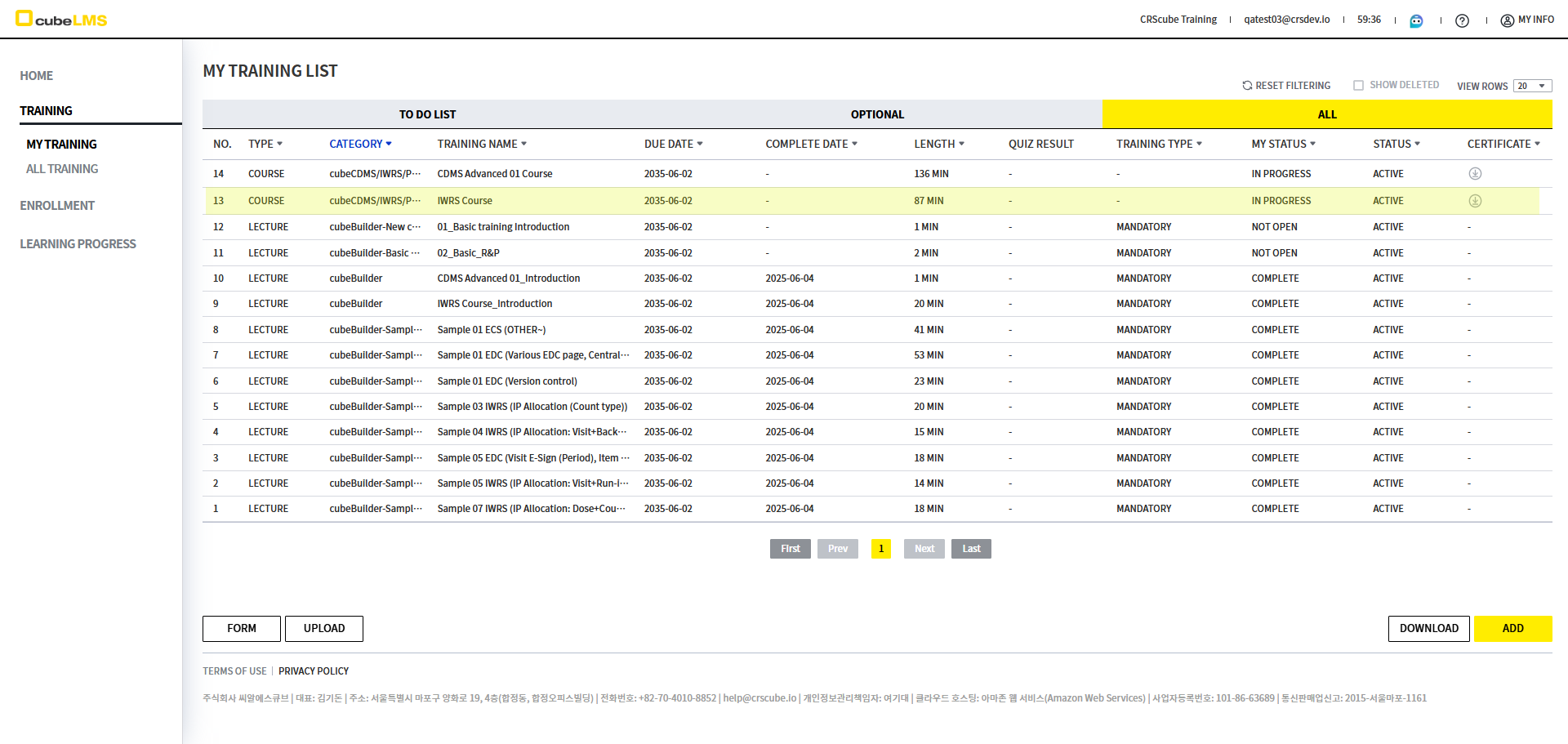Download certificate for IWRS Course row

(1475, 201)
